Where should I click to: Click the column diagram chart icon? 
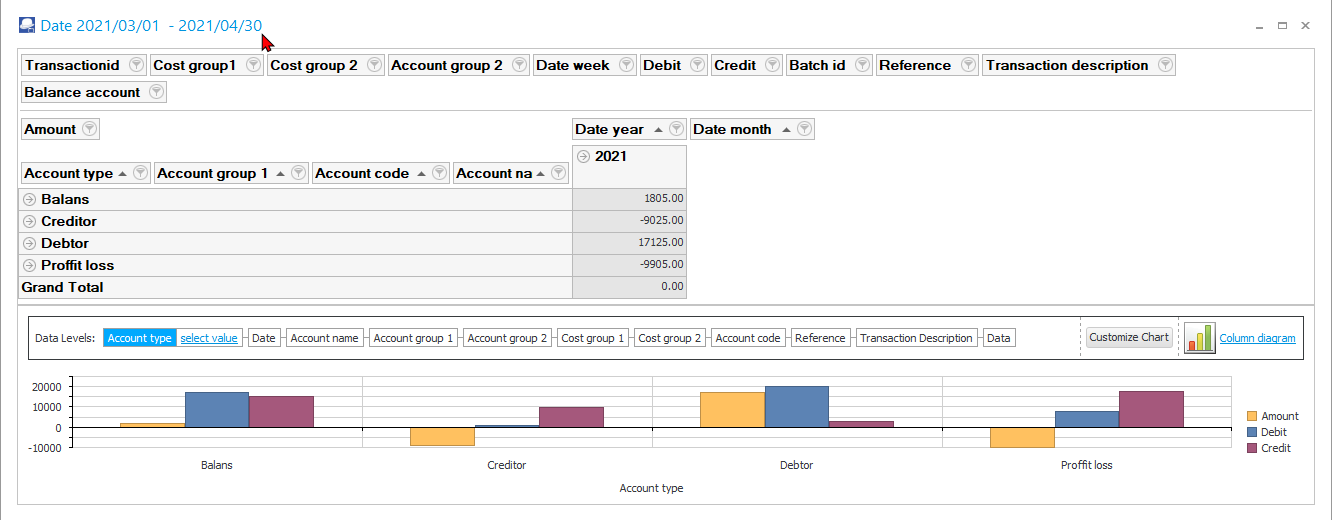point(1199,338)
